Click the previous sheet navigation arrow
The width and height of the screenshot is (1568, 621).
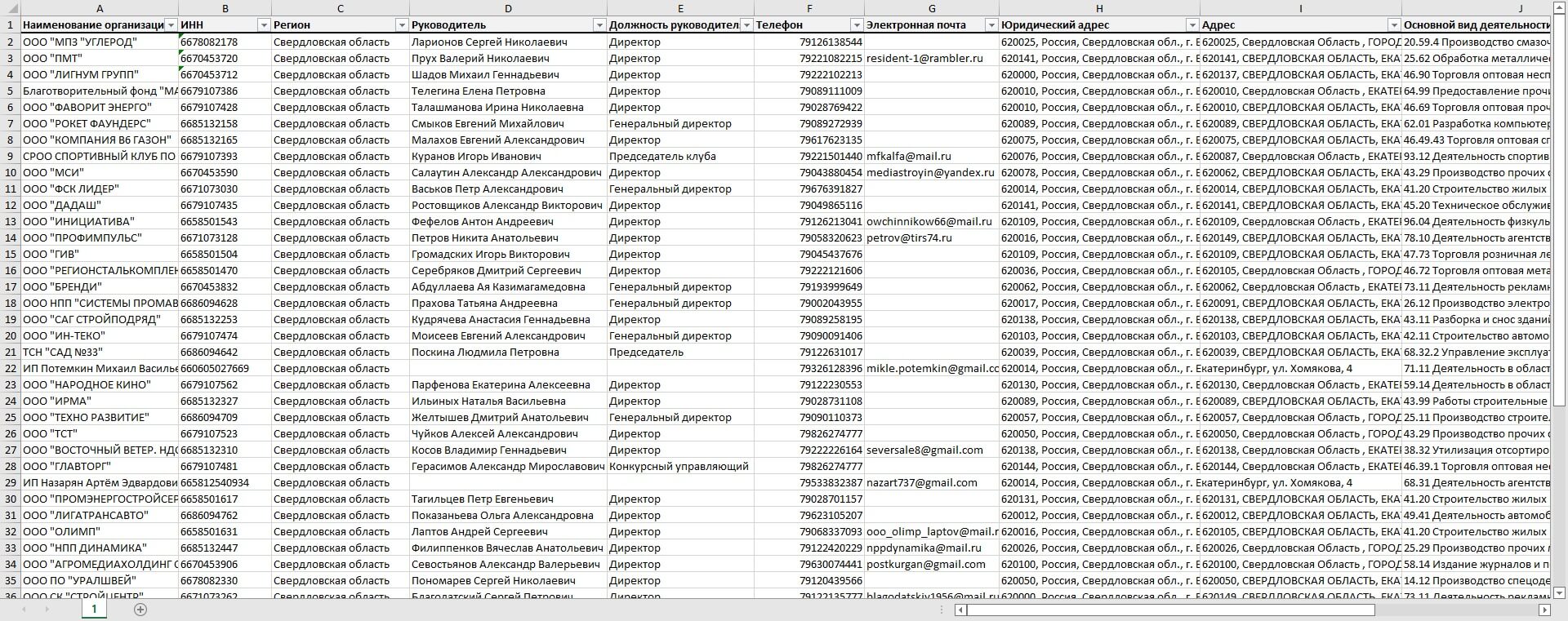click(24, 610)
